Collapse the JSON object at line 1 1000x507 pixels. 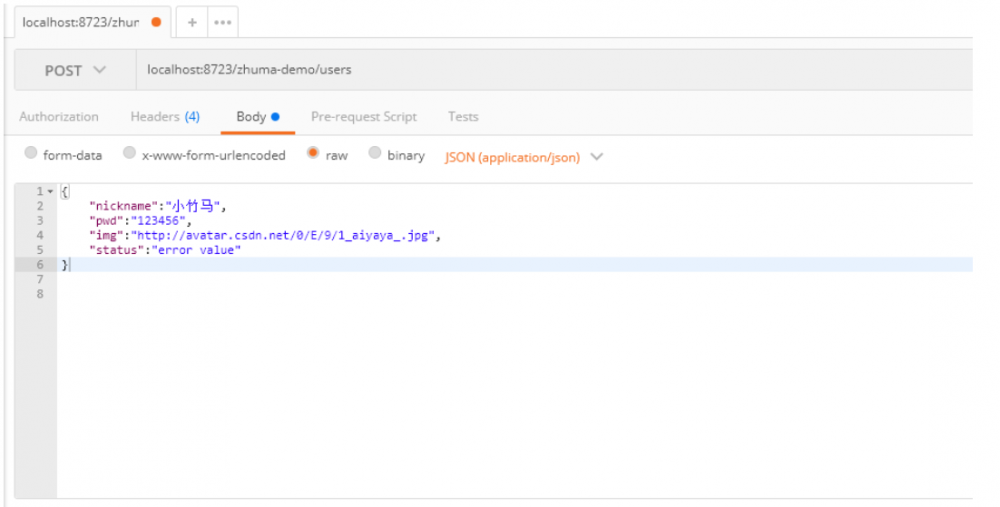50,191
